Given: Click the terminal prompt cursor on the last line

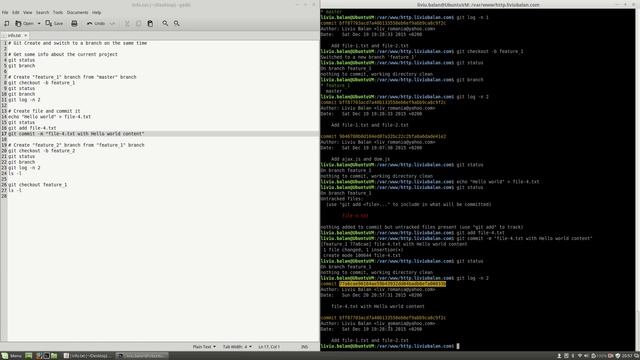Looking at the screenshot, I should click(458, 346).
